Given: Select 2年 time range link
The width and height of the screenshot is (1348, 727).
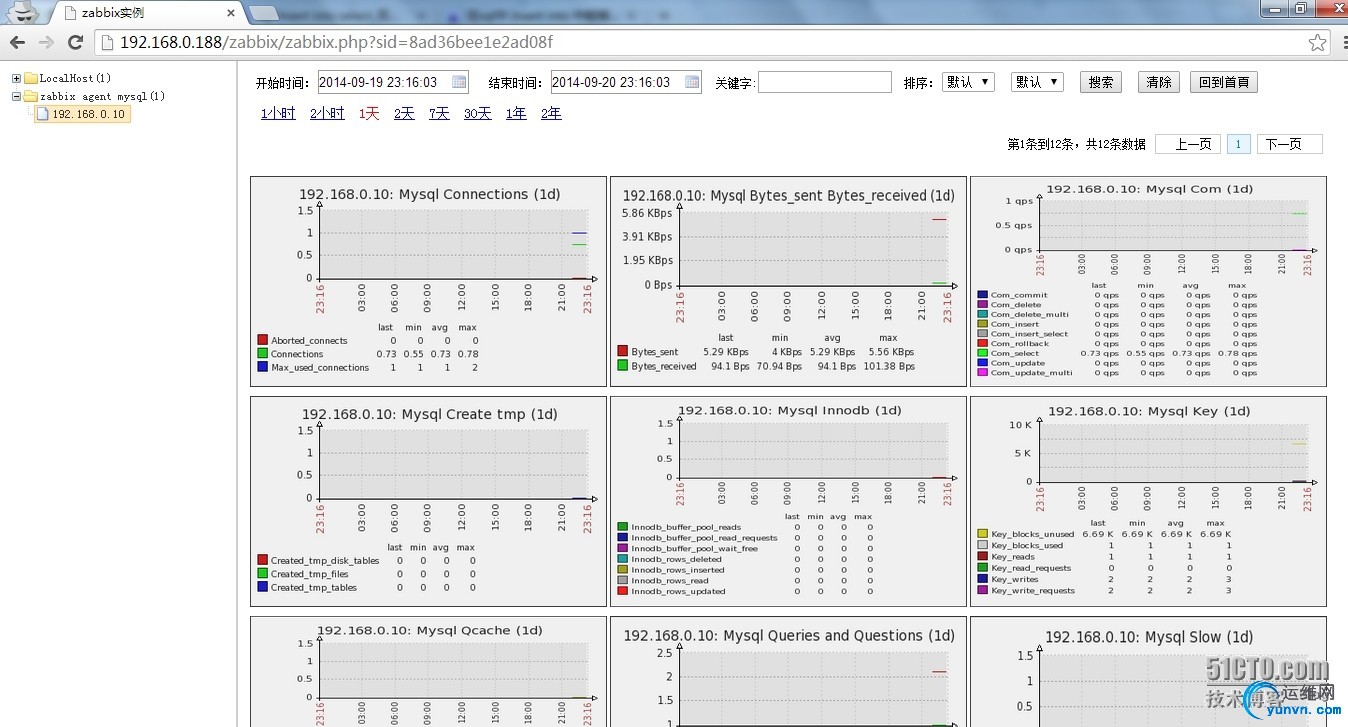Looking at the screenshot, I should click(x=551, y=114).
